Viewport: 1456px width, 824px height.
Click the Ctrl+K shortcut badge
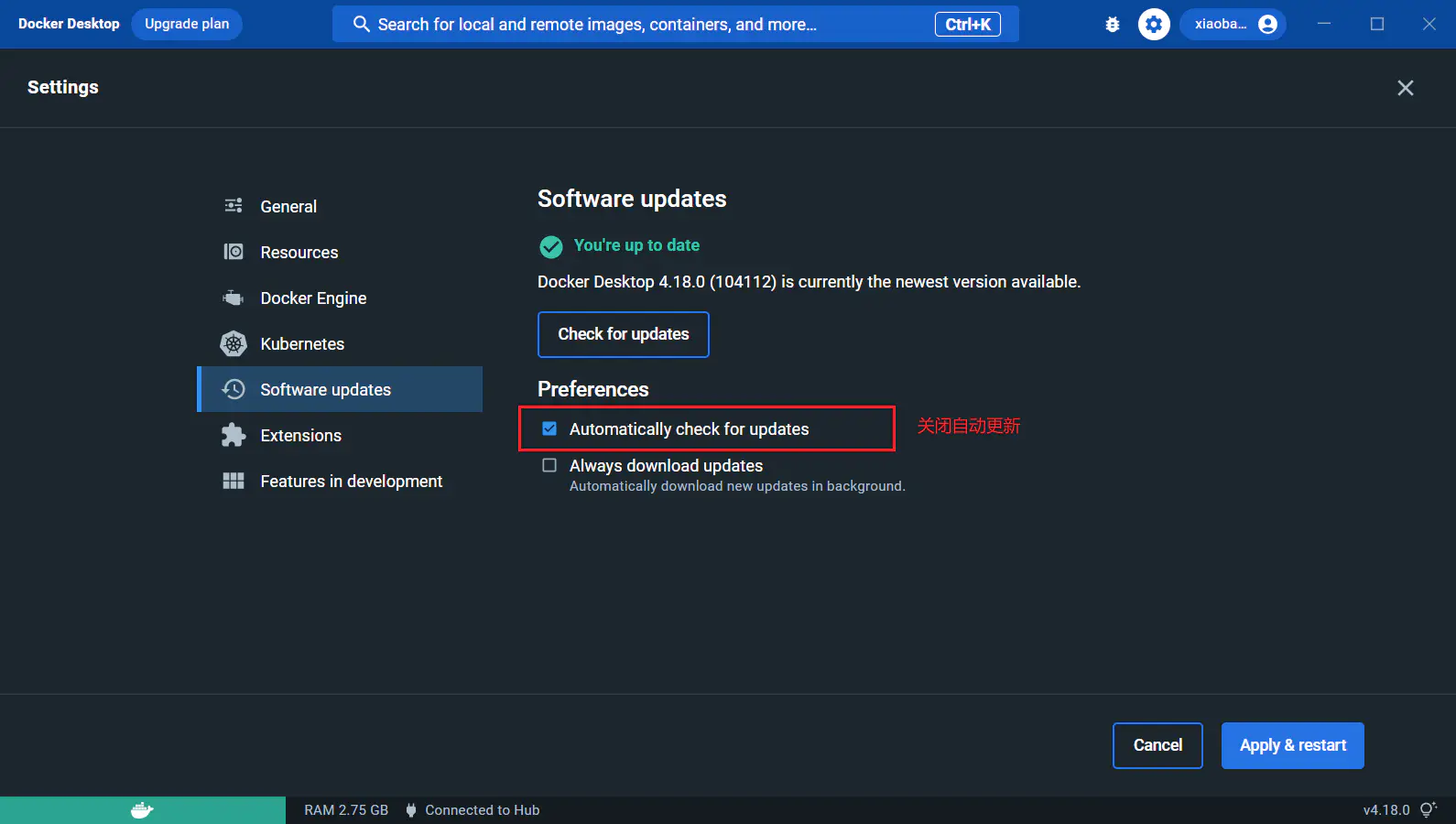coord(968,25)
